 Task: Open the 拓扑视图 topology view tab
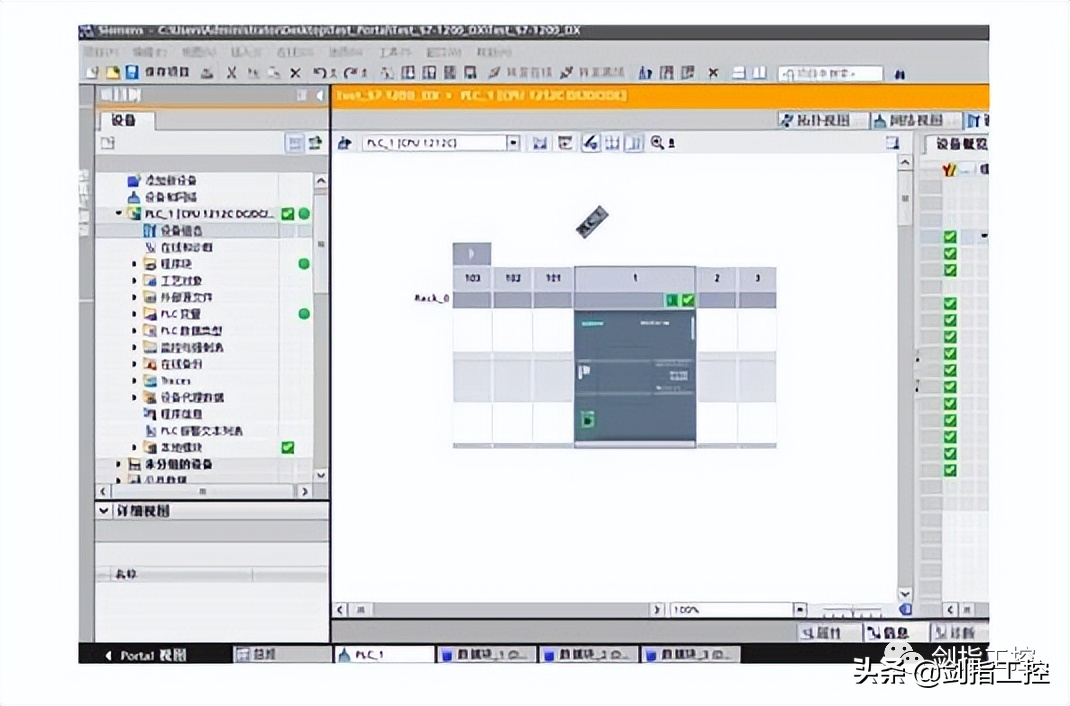[816, 121]
